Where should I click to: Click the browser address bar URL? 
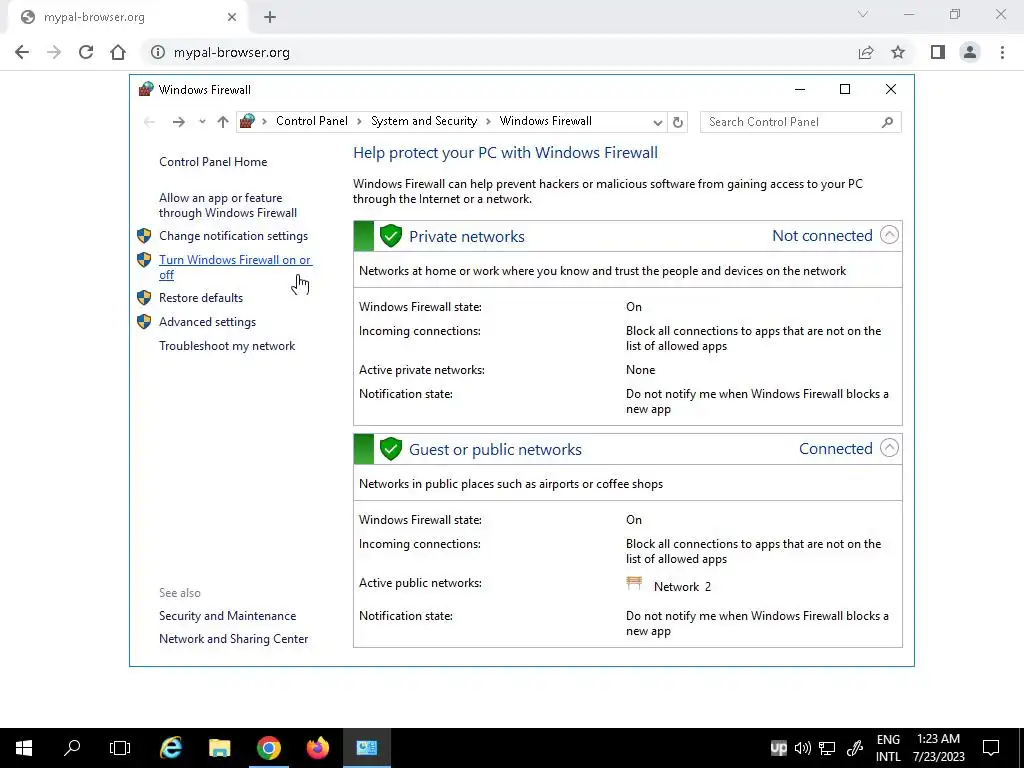coord(231,52)
